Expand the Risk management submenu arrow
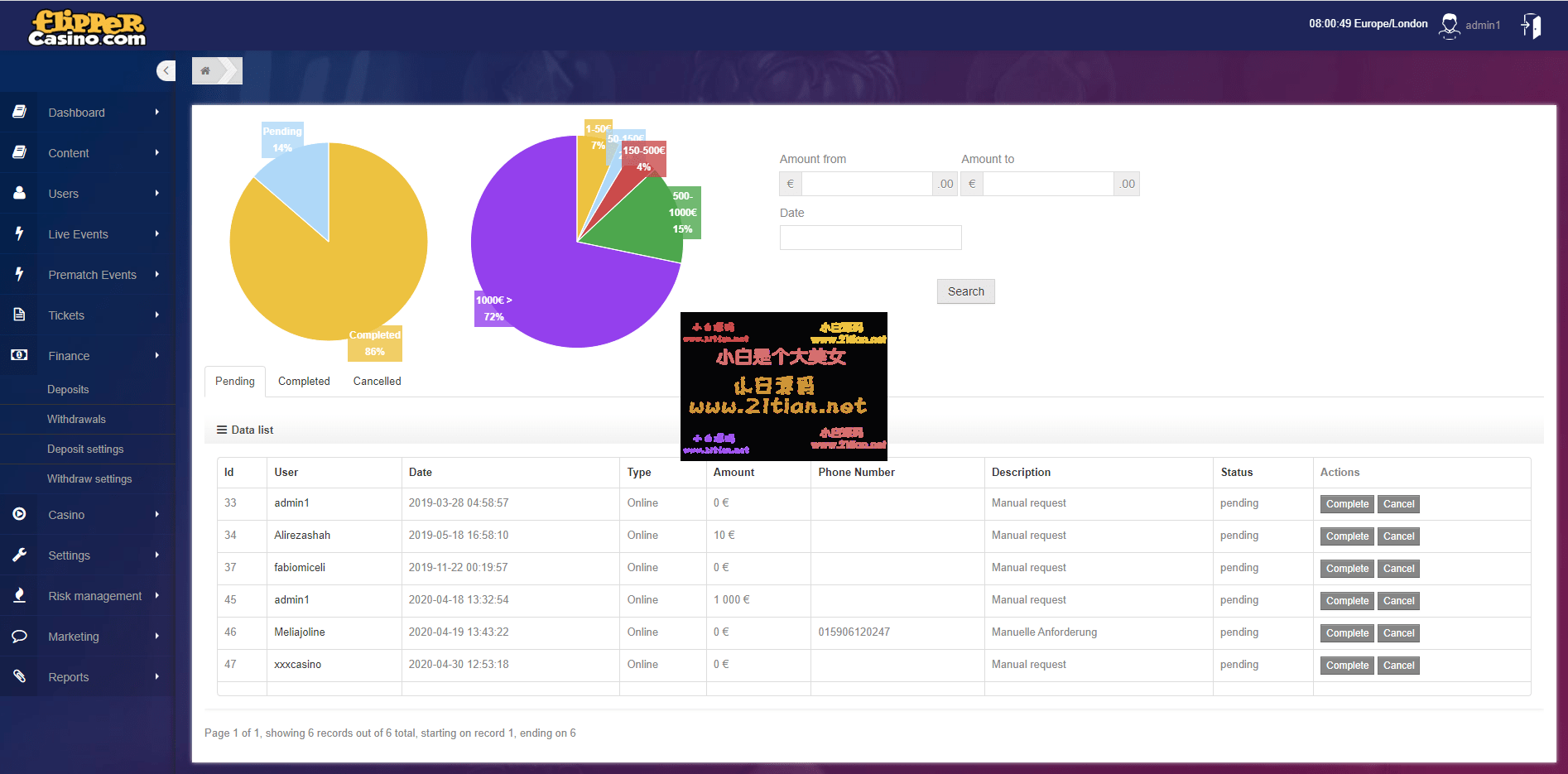Viewport: 1568px width, 774px height. click(x=156, y=596)
